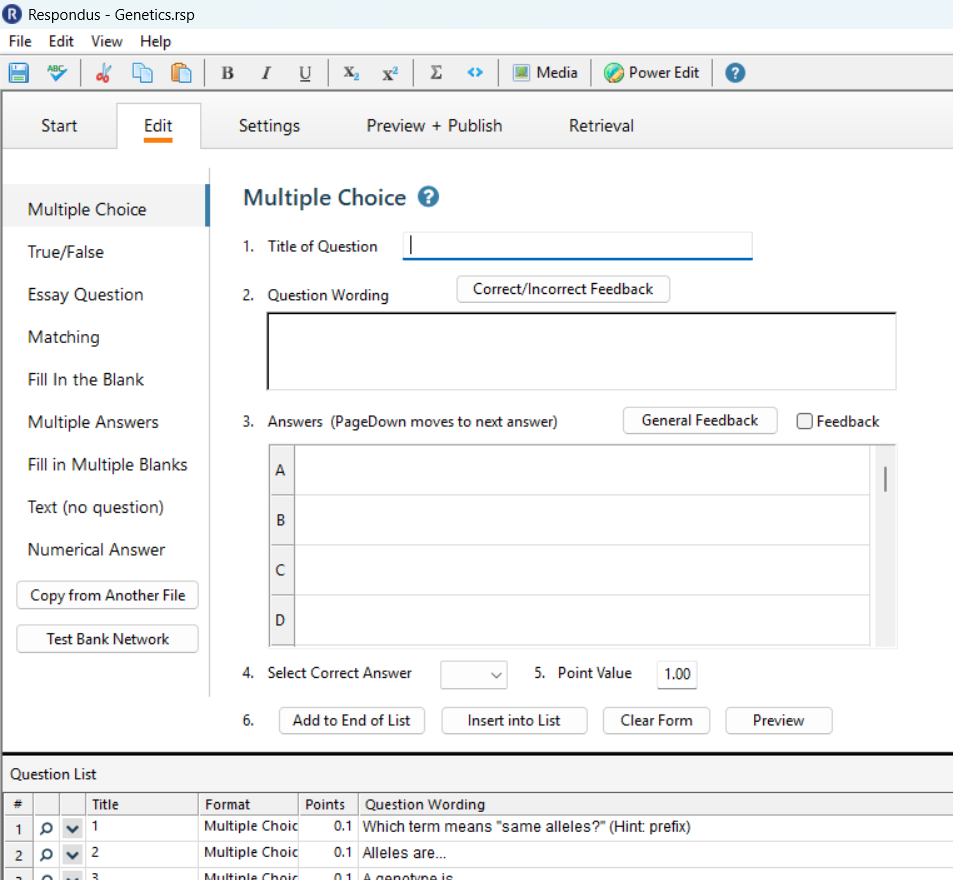Click the Media insert icon

tap(522, 72)
